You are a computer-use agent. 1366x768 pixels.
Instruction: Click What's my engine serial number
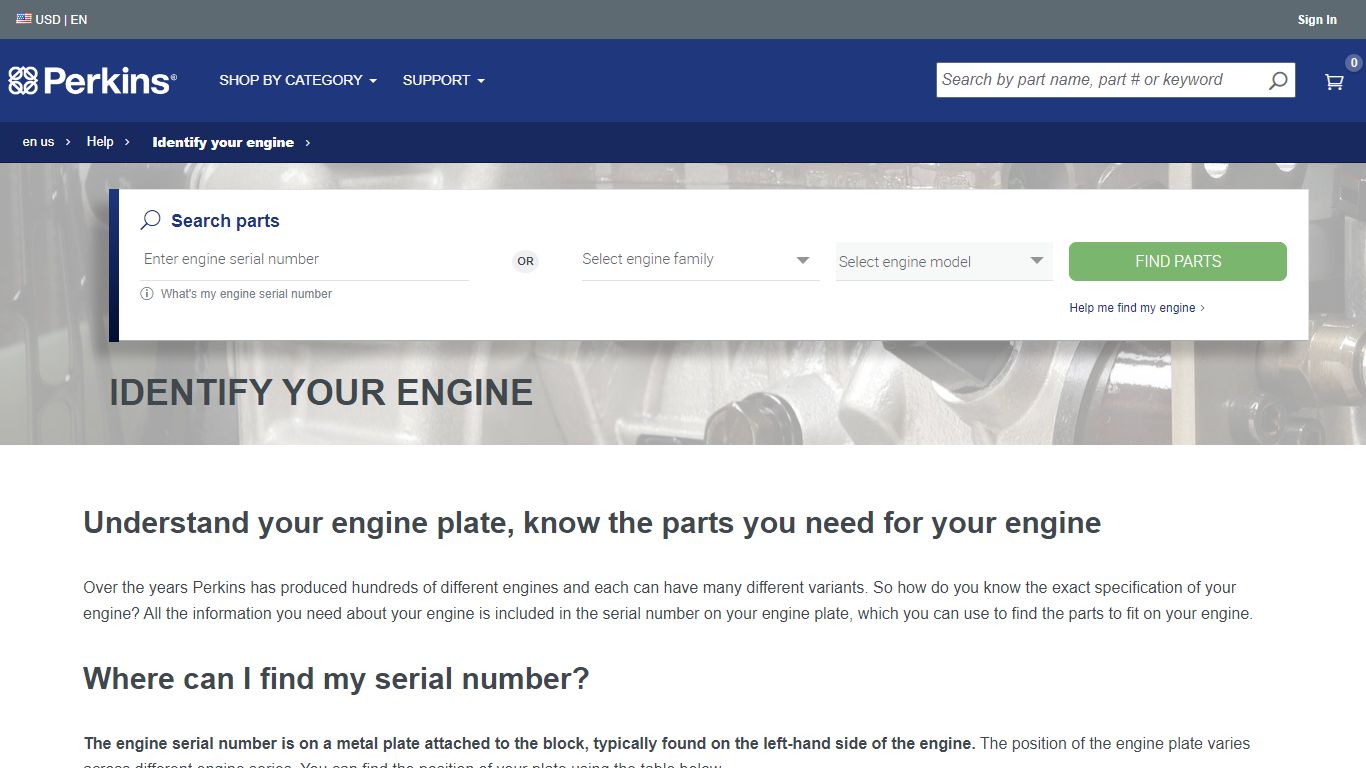click(x=246, y=294)
